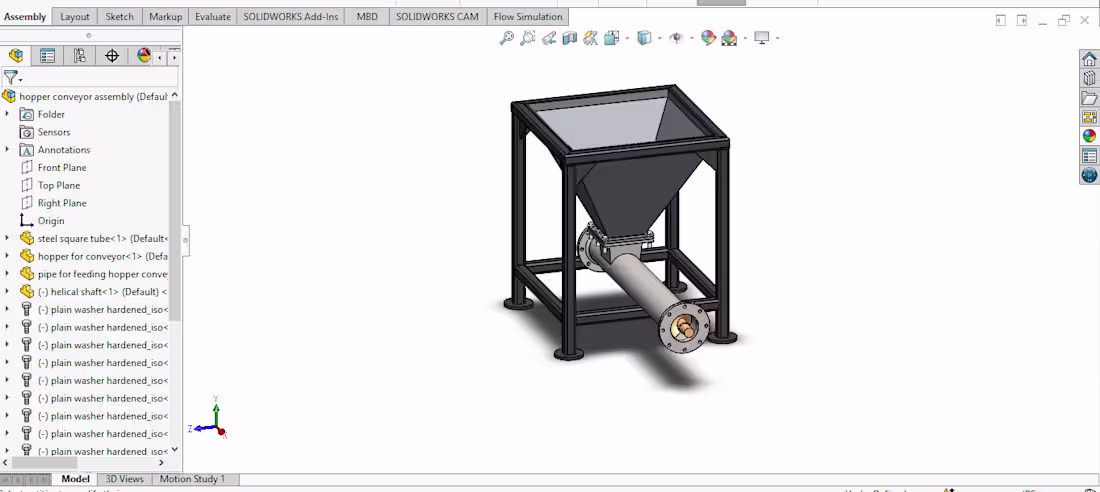Open the Custom Properties task pane tab
The width and height of the screenshot is (1100, 492).
click(x=1089, y=156)
